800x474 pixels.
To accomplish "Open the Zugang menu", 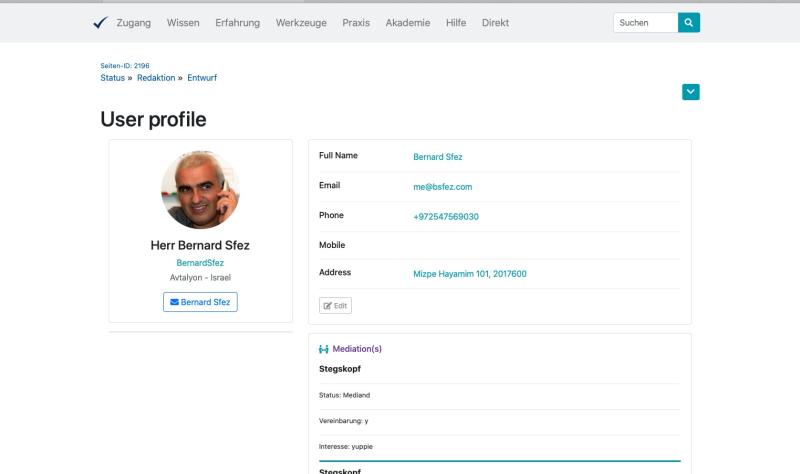I will 134,22.
